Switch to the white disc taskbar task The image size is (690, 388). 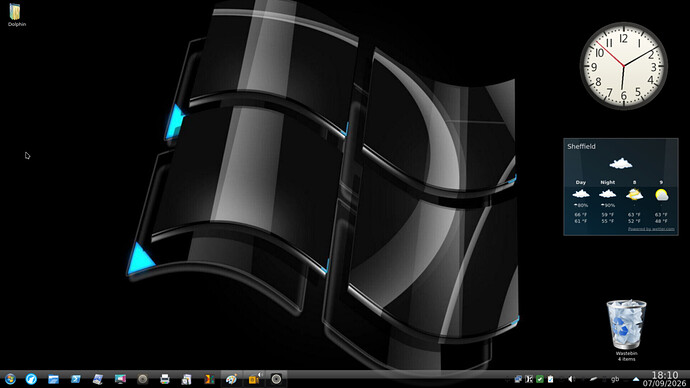point(276,379)
